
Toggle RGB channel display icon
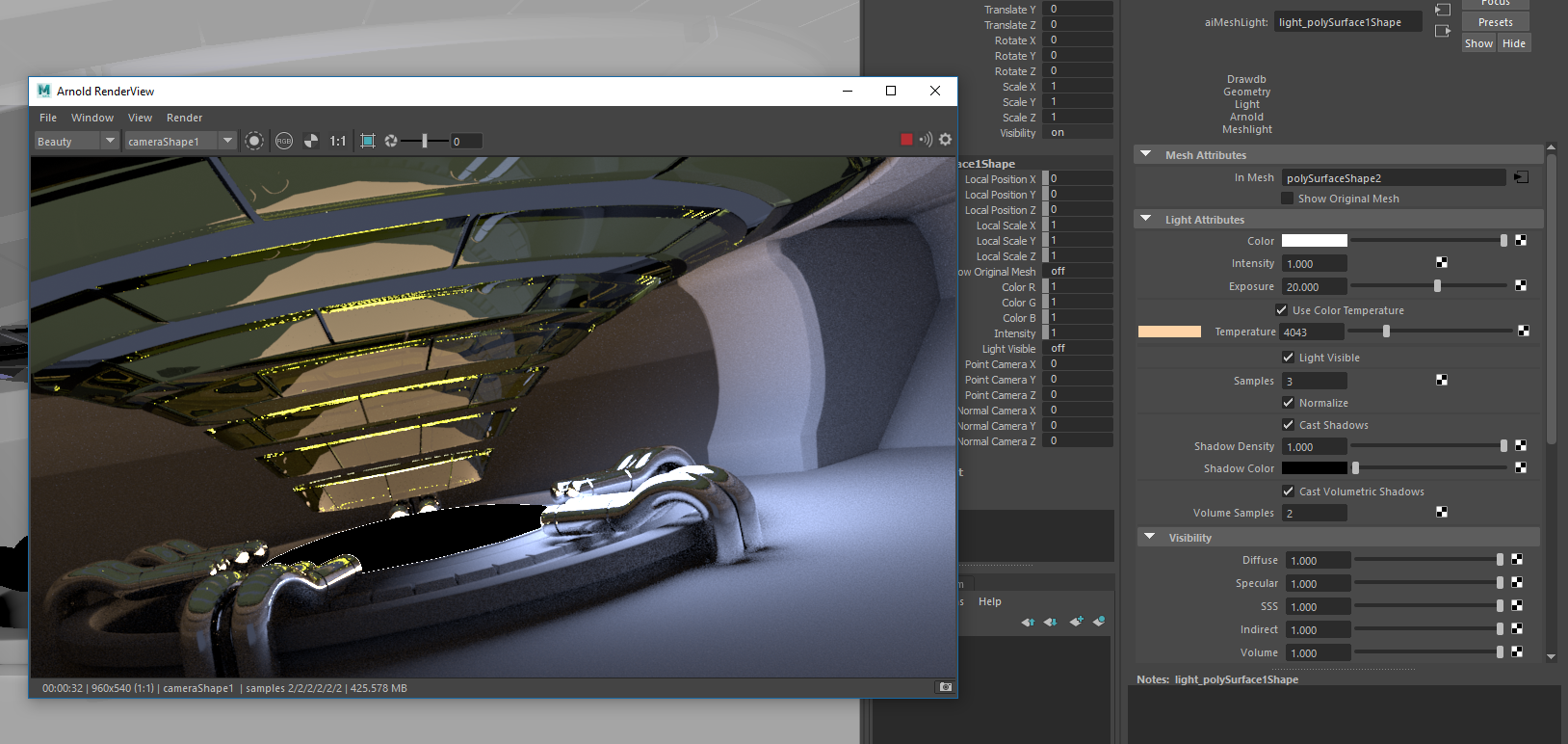click(284, 141)
